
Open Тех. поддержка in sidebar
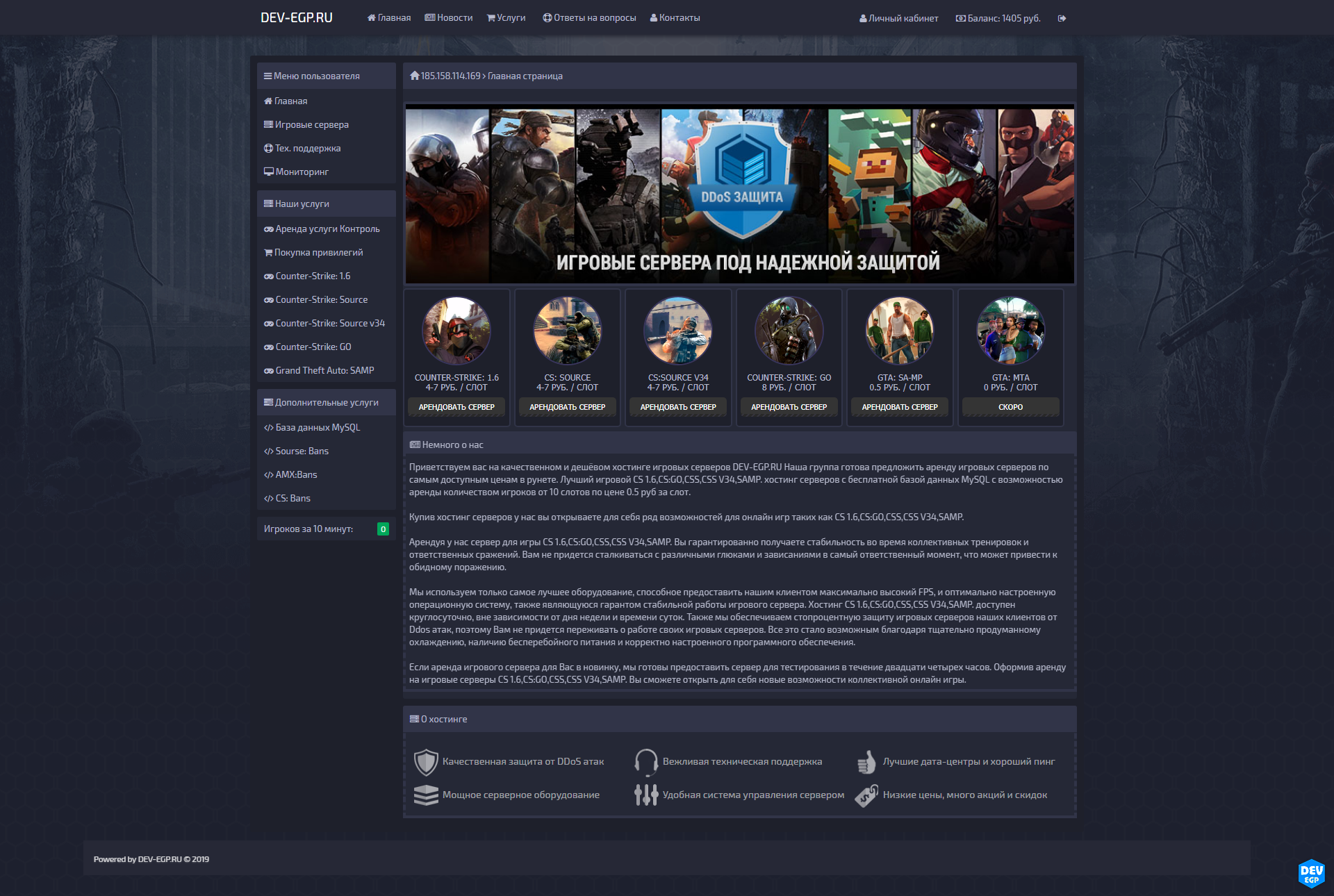pos(327,148)
